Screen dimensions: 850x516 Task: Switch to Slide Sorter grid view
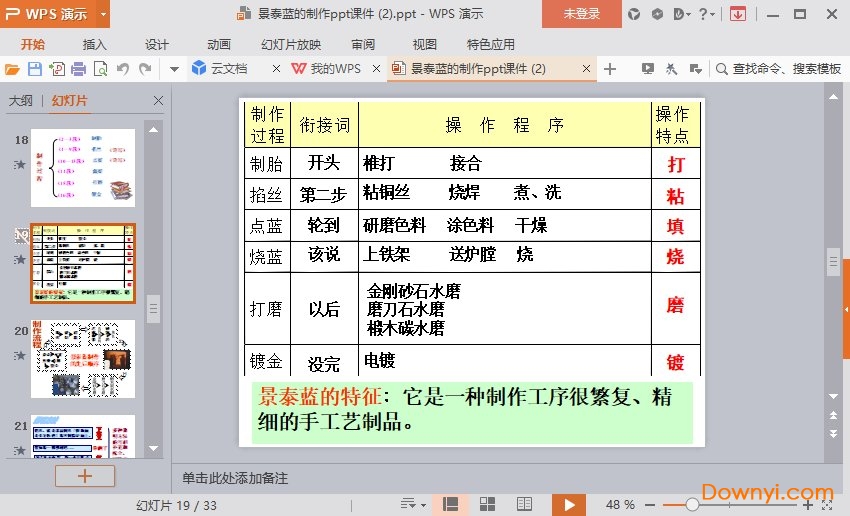coord(488,505)
